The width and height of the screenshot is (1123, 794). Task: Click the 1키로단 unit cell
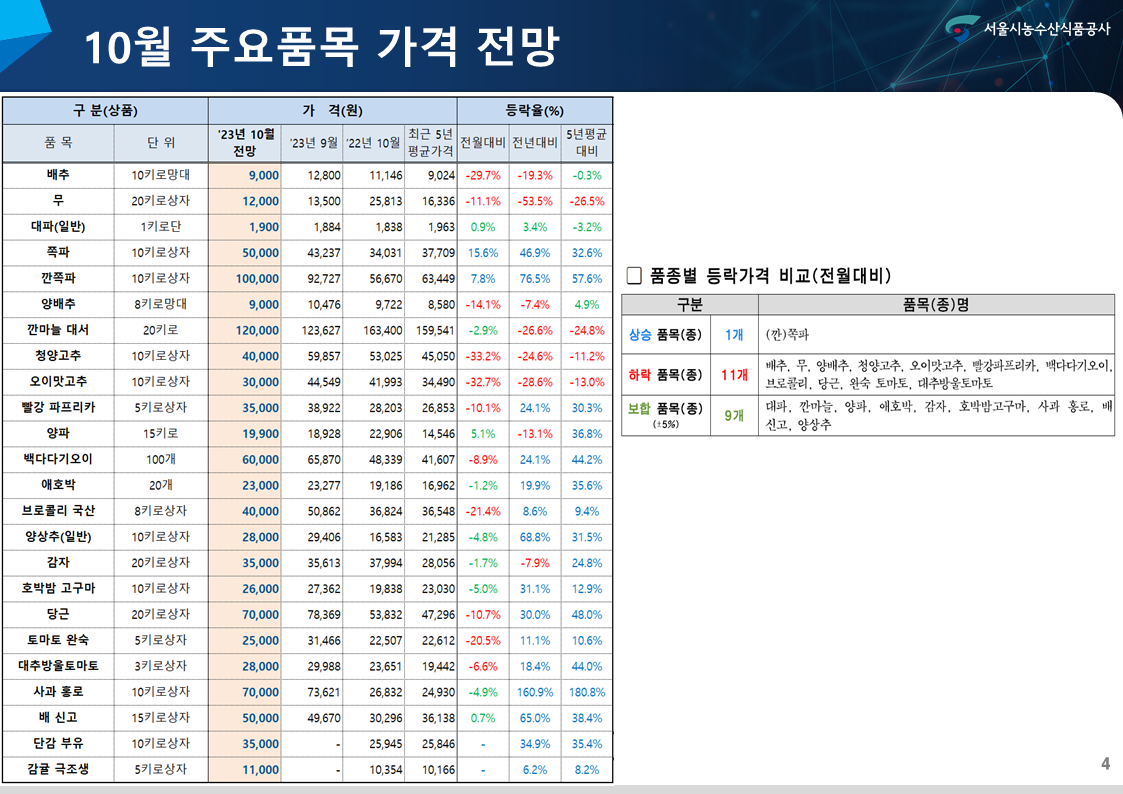(160, 227)
